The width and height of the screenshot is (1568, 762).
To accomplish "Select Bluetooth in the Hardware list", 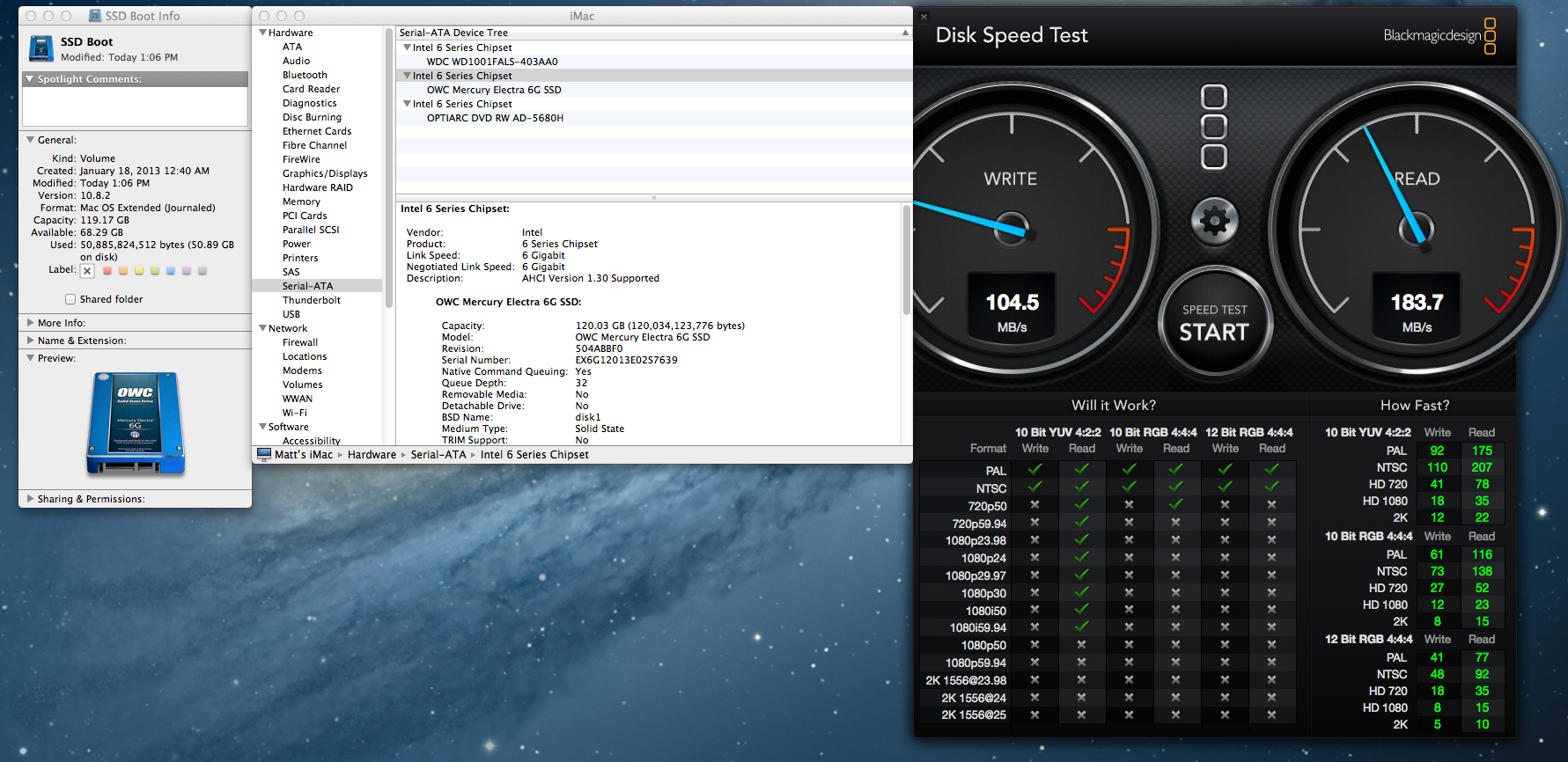I will pyautogui.click(x=305, y=75).
